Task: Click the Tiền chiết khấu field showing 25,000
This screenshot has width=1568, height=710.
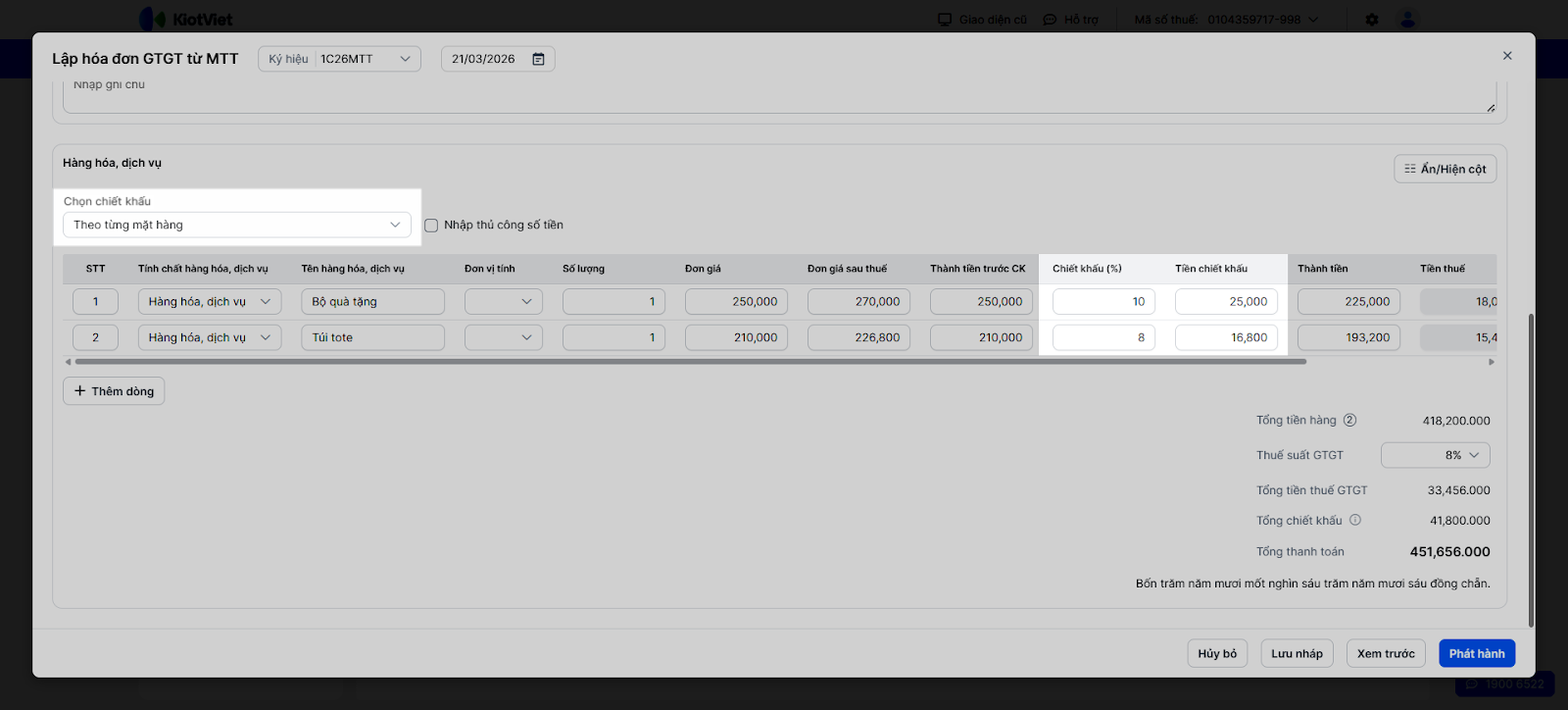Action: click(1226, 301)
